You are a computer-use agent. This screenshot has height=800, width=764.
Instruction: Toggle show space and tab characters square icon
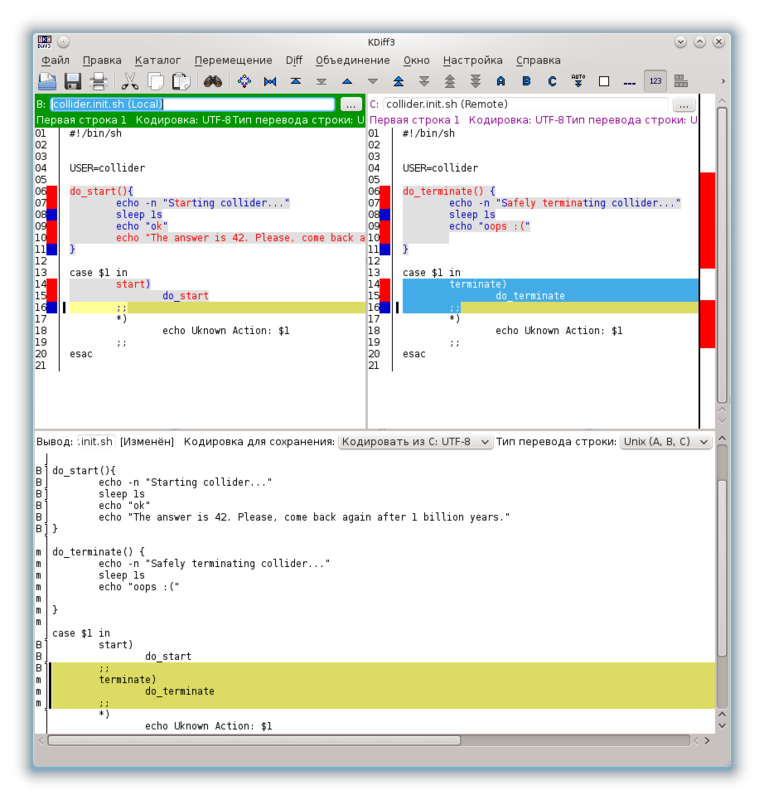(604, 81)
